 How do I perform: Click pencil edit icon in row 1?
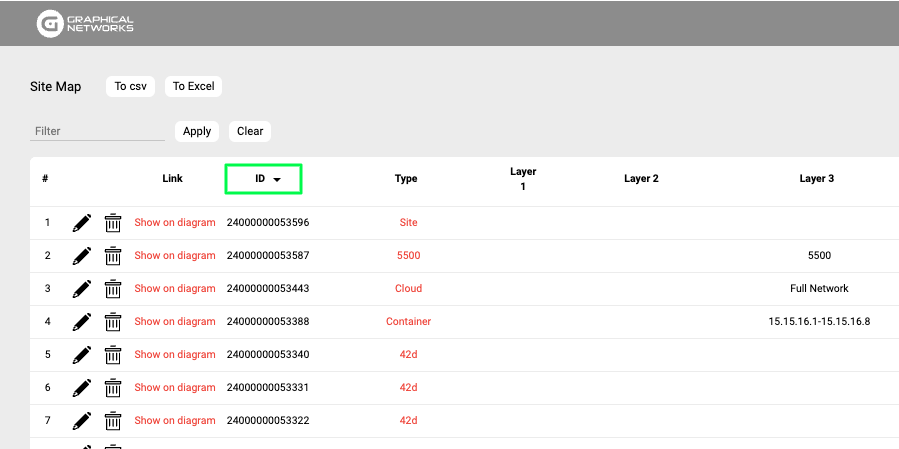tap(82, 223)
